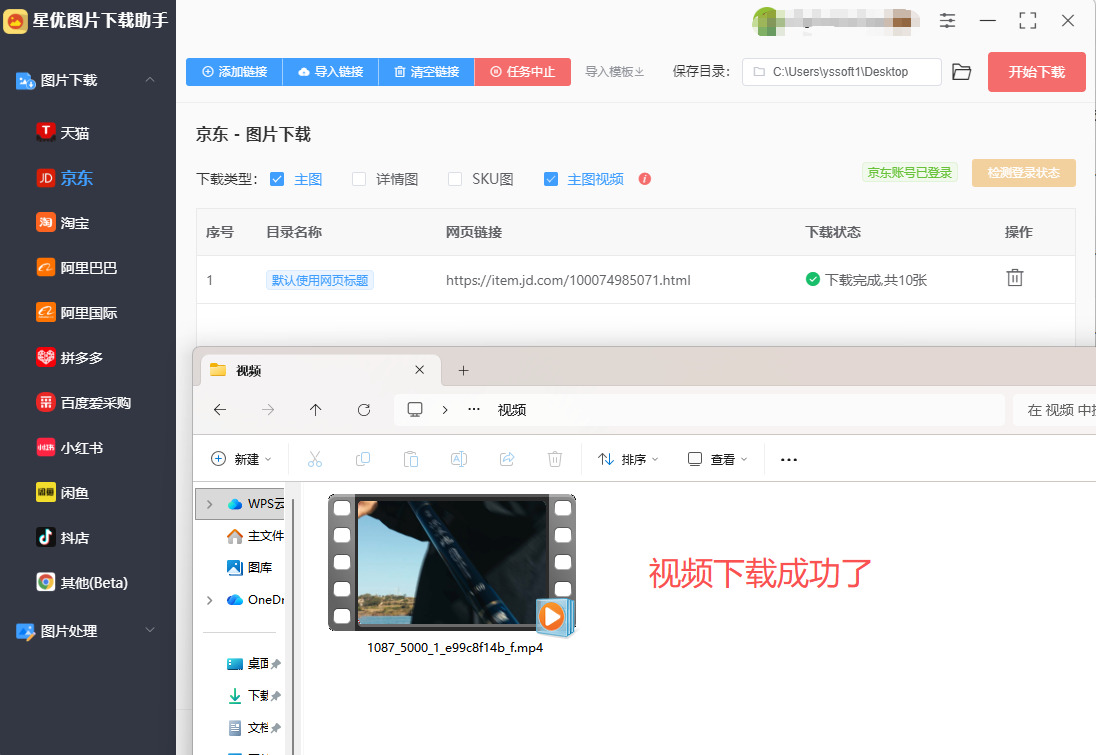Check the 详情图 download type
Image resolution: width=1096 pixels, height=755 pixels.
[x=359, y=179]
